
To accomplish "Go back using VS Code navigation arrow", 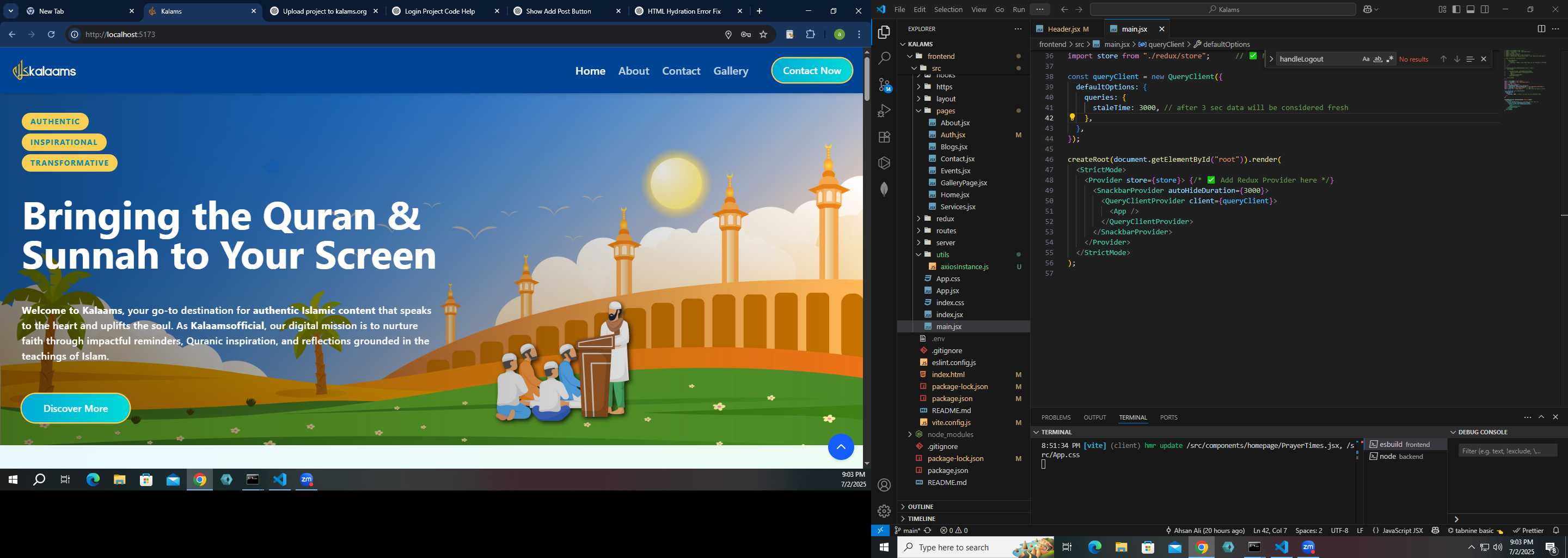I will click(x=1063, y=10).
